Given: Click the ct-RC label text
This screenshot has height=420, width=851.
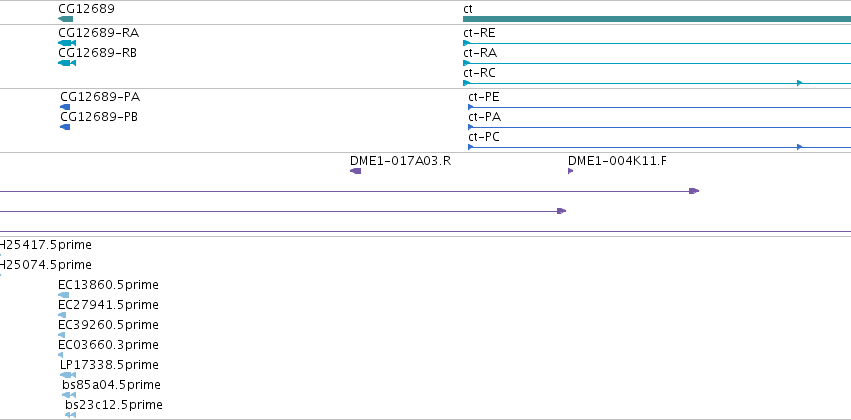Looking at the screenshot, I should point(479,73).
